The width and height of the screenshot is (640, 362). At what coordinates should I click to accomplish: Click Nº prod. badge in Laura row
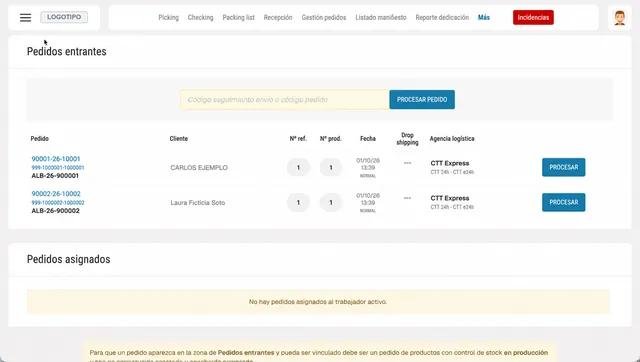(x=331, y=203)
